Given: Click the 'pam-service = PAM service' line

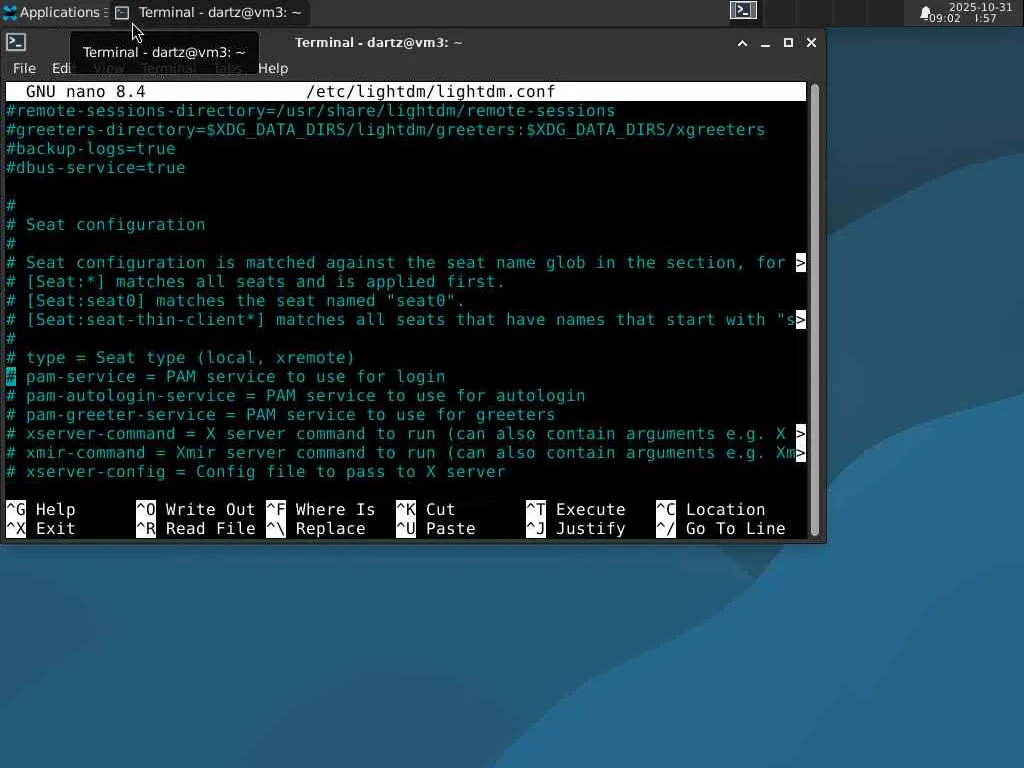Looking at the screenshot, I should coord(225,376).
